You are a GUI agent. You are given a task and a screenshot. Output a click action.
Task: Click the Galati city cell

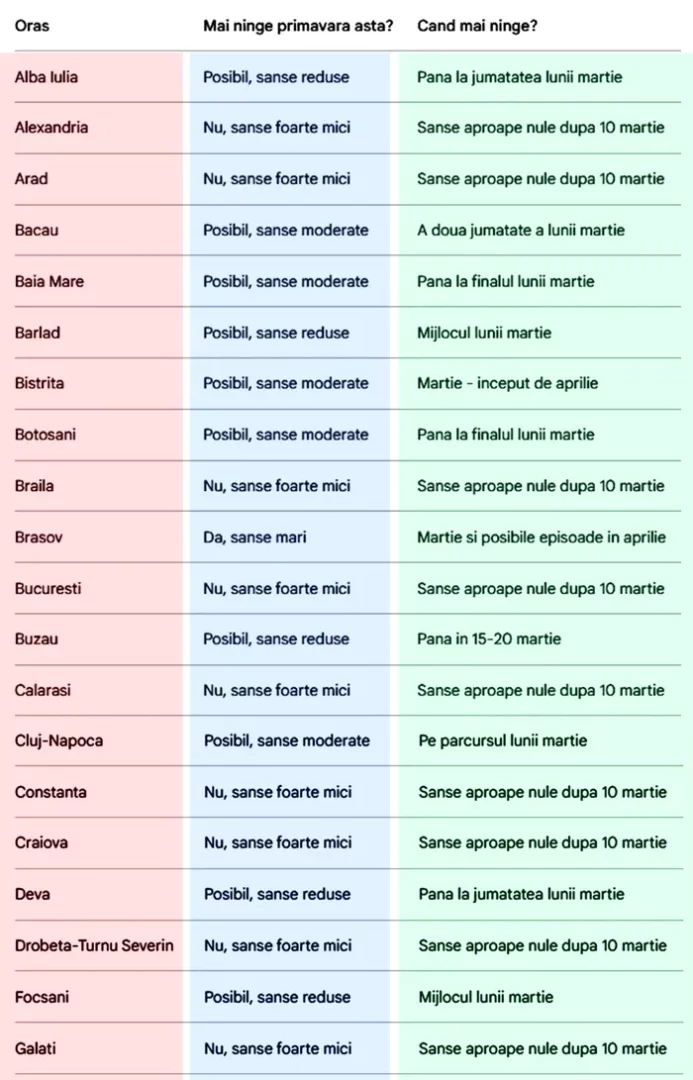(x=36, y=1048)
